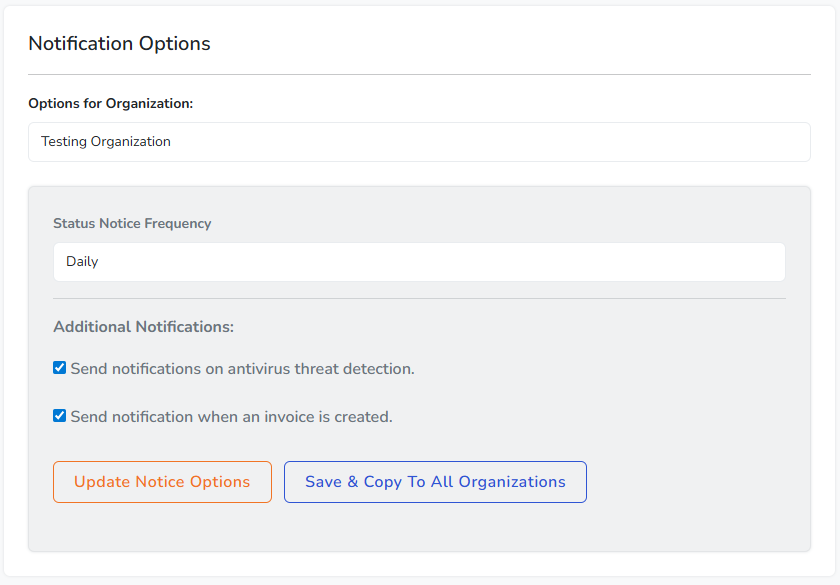Select the word 'Daily' in the frequency field

(82, 262)
